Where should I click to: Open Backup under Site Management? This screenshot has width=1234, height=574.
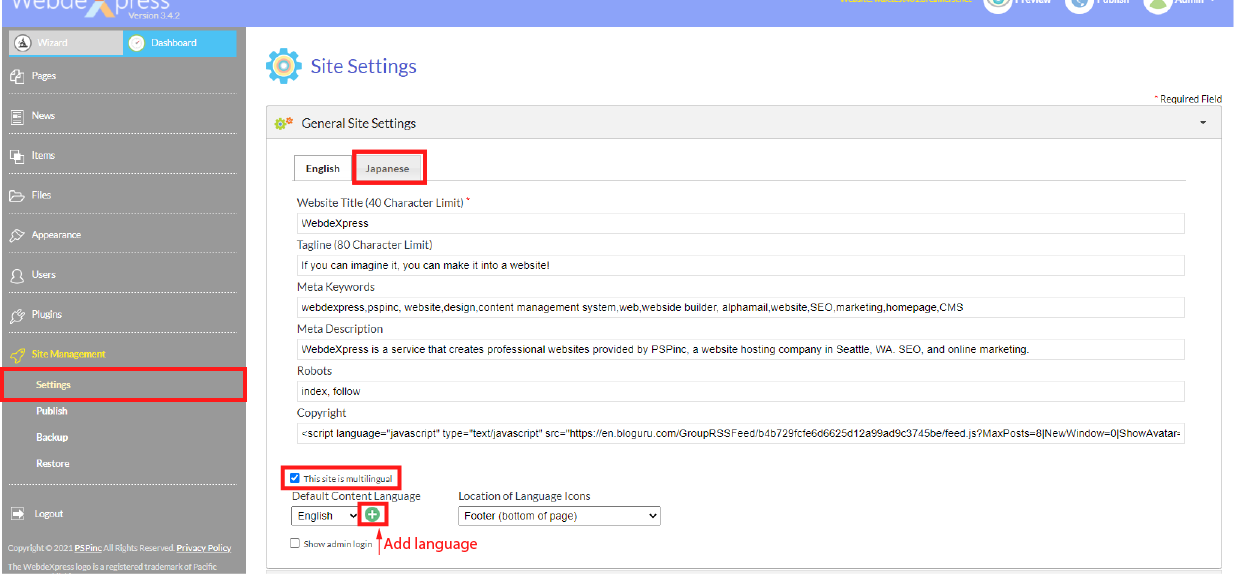(x=52, y=437)
